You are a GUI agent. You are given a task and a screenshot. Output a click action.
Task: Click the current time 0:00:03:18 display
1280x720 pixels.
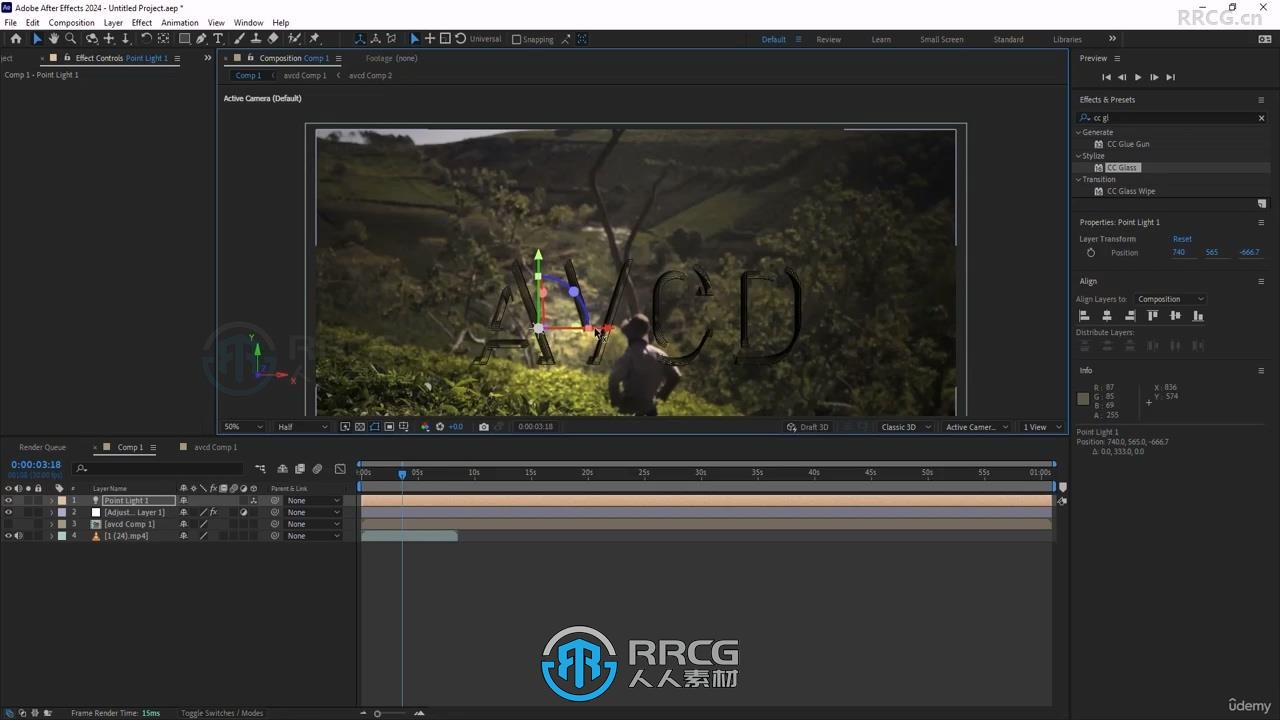tap(36, 464)
